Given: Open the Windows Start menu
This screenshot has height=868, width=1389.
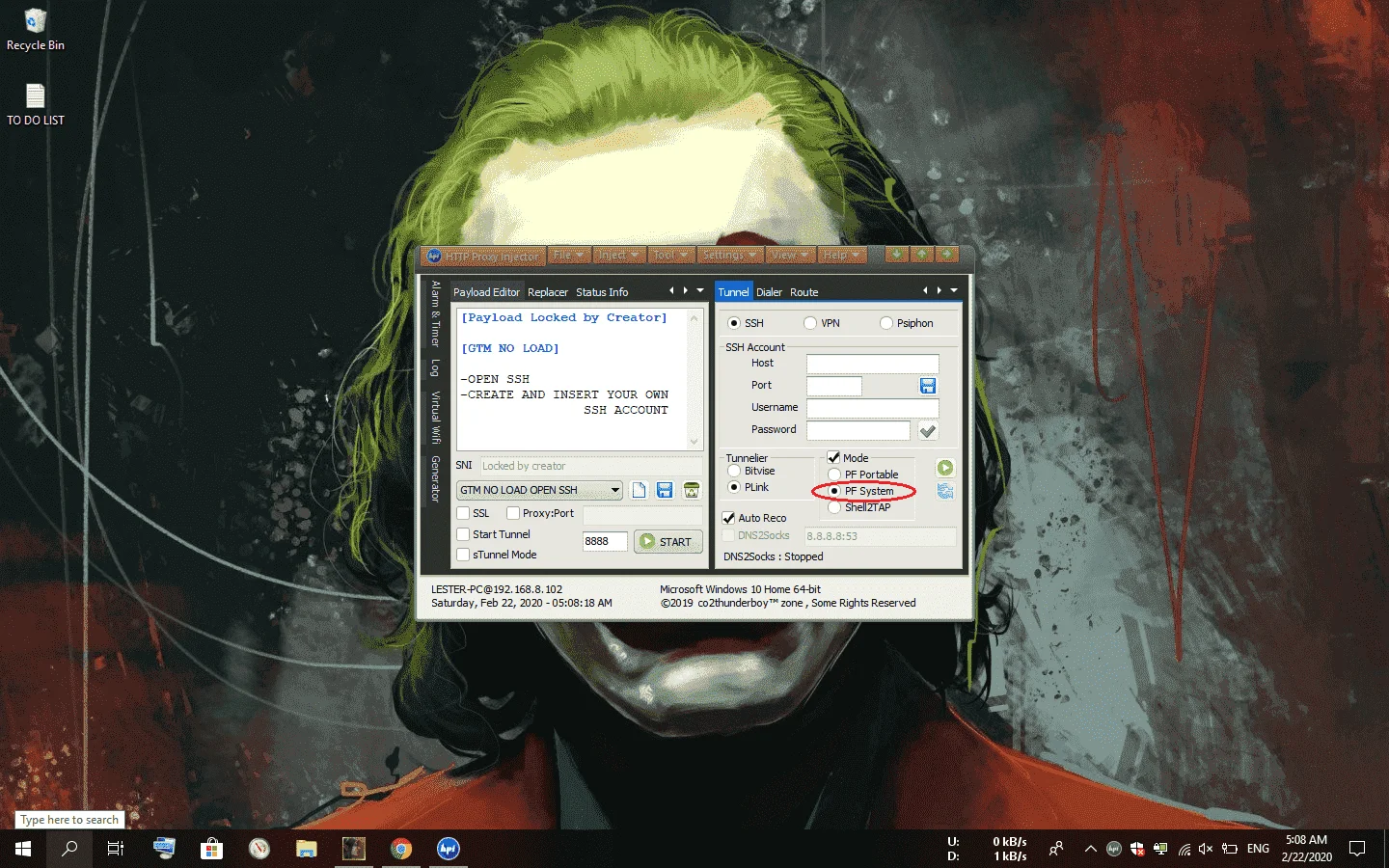Looking at the screenshot, I should (23, 849).
